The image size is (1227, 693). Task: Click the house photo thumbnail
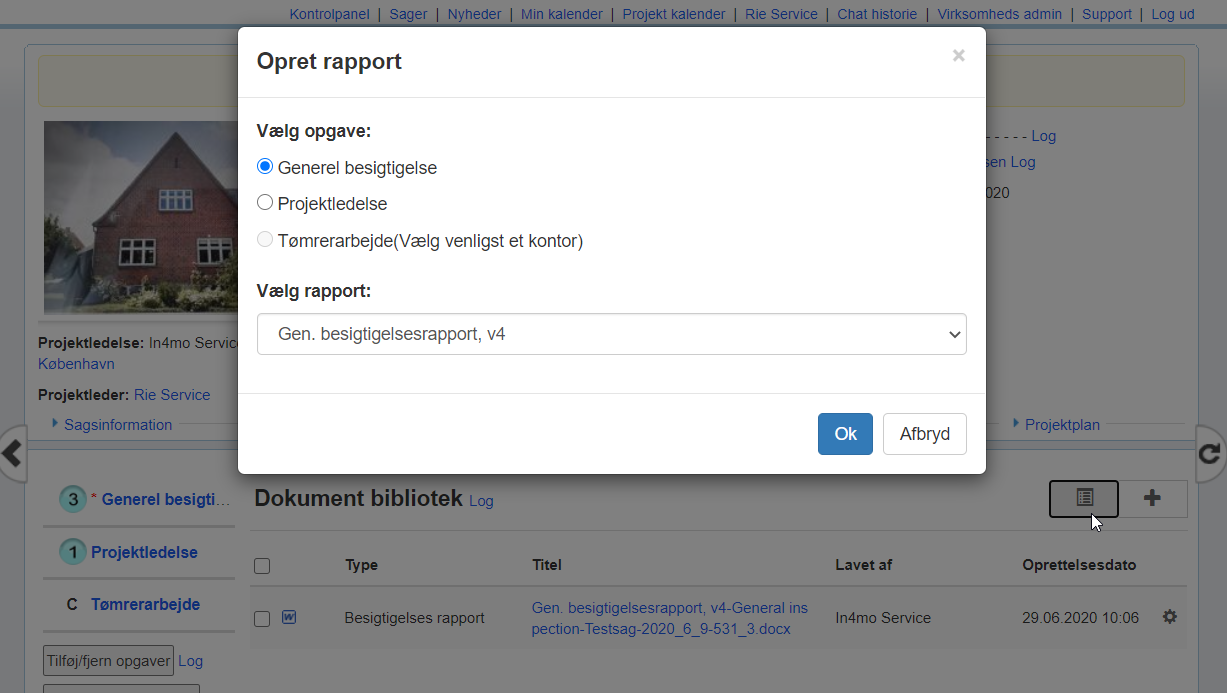coord(140,217)
